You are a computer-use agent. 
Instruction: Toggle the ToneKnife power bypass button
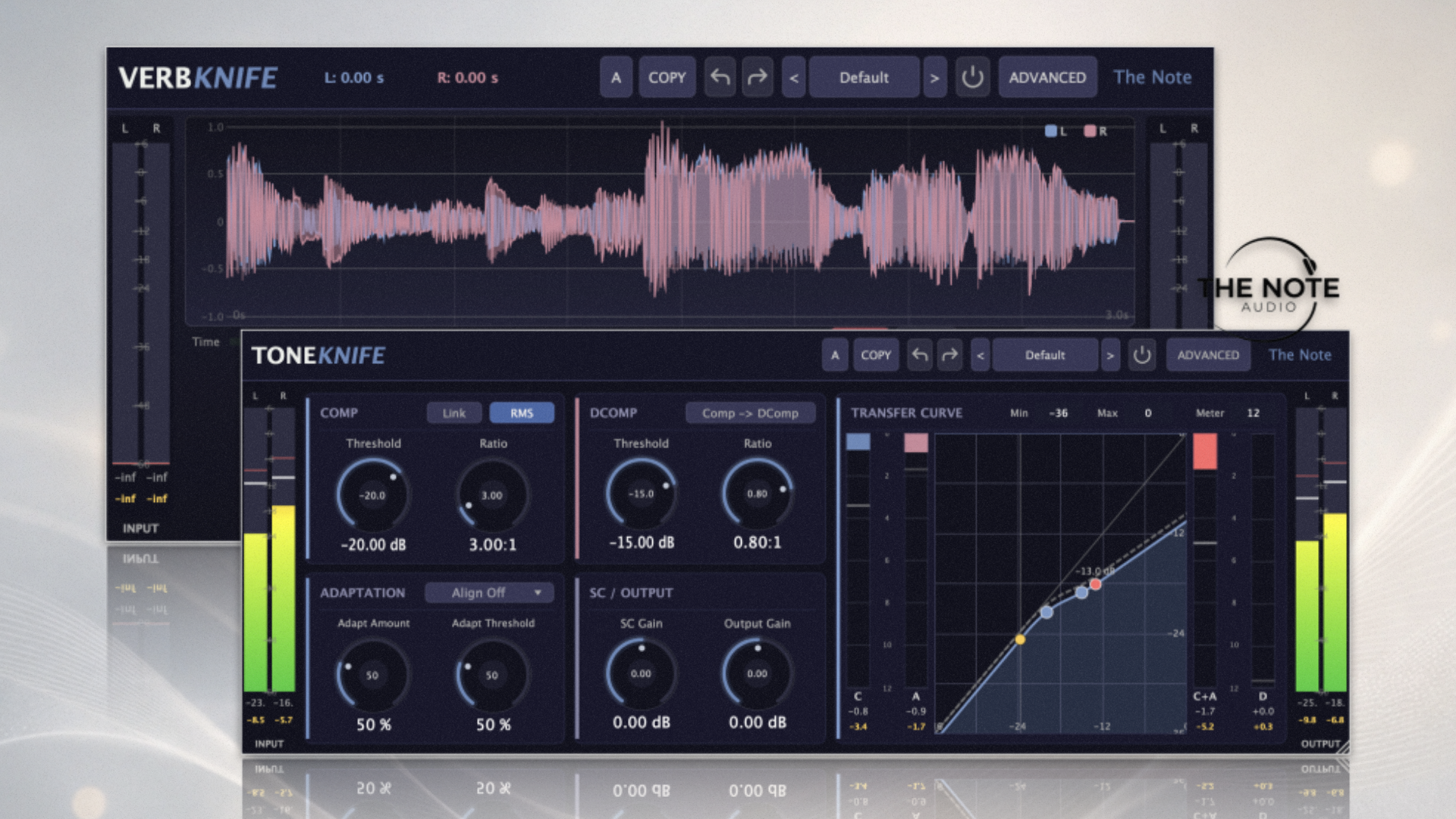(x=1141, y=355)
